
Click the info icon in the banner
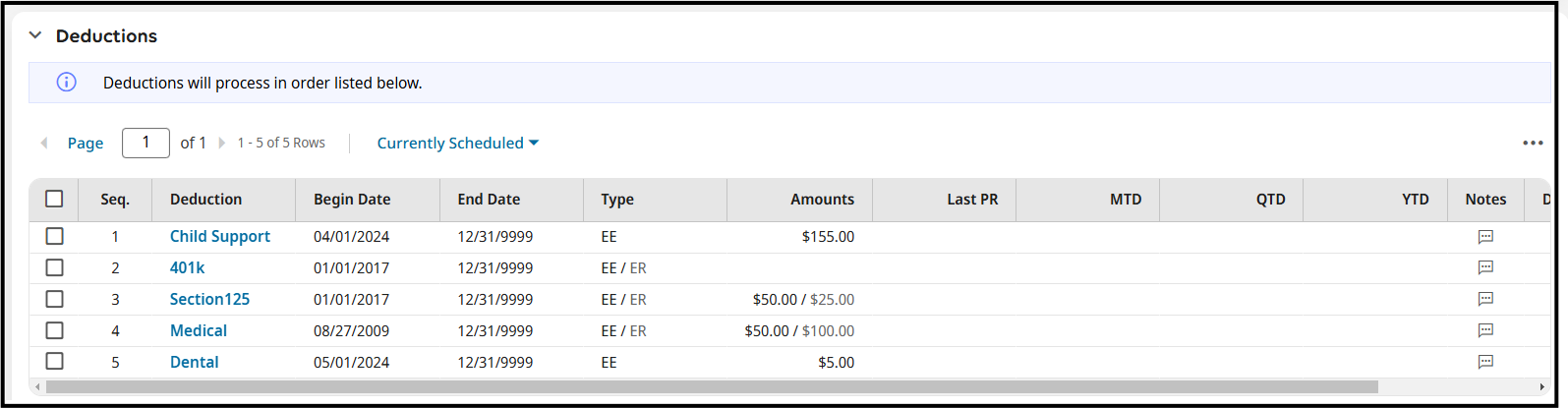point(66,83)
